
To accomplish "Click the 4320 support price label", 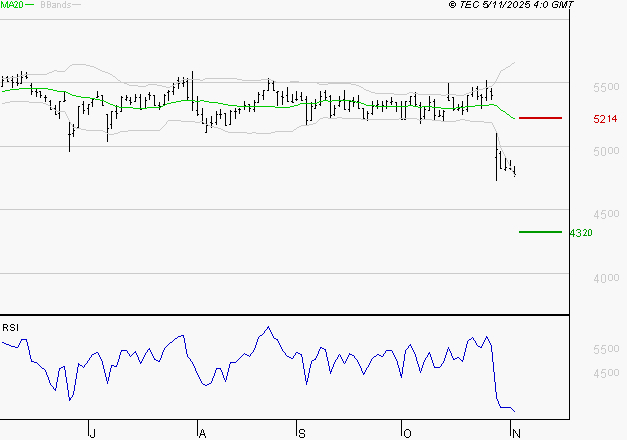I will pos(581,233).
